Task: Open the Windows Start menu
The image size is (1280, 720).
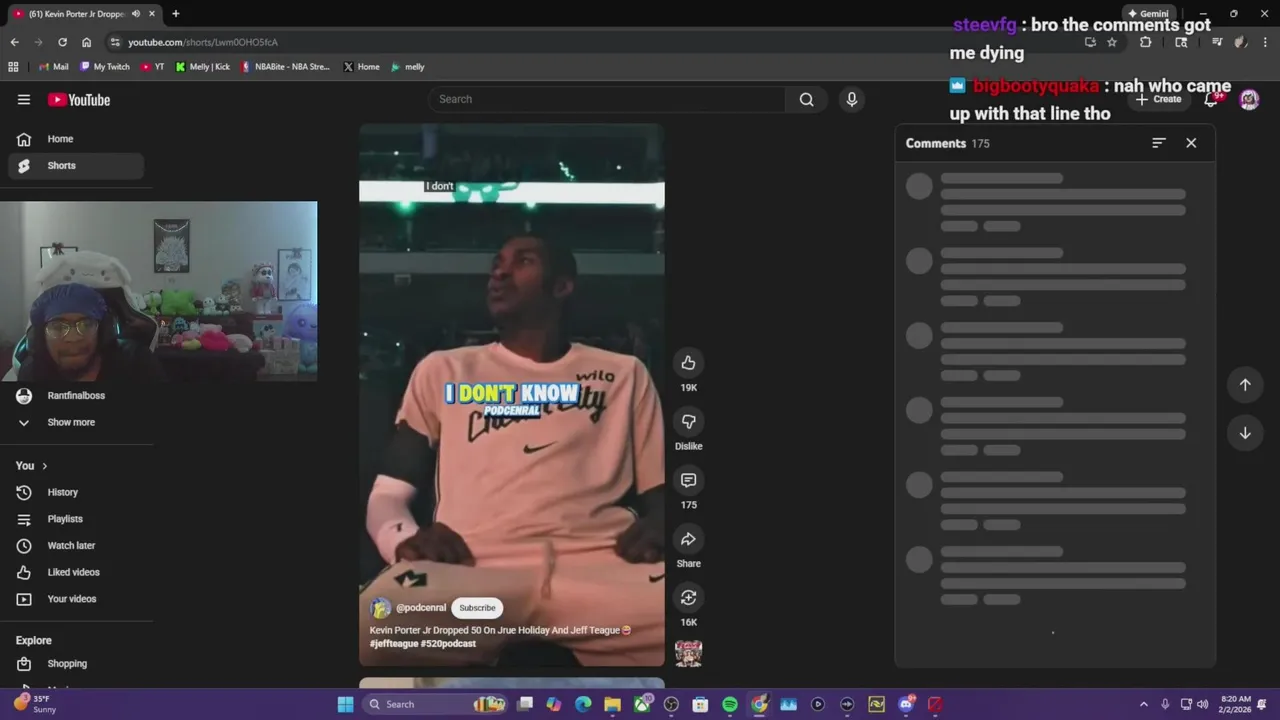Action: pos(345,704)
